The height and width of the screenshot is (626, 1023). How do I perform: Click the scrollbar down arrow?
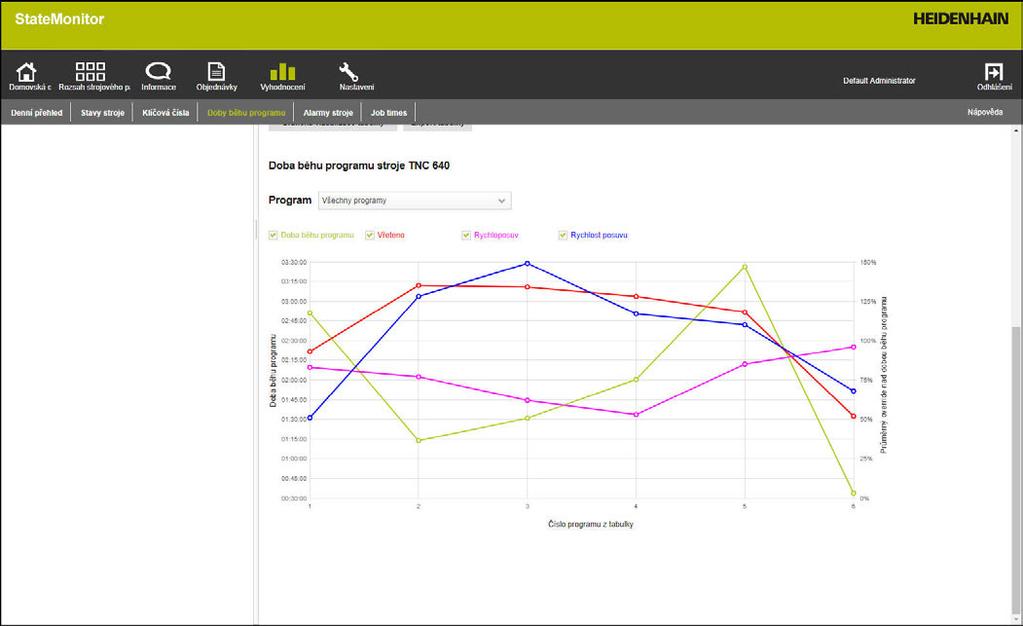[1016, 619]
